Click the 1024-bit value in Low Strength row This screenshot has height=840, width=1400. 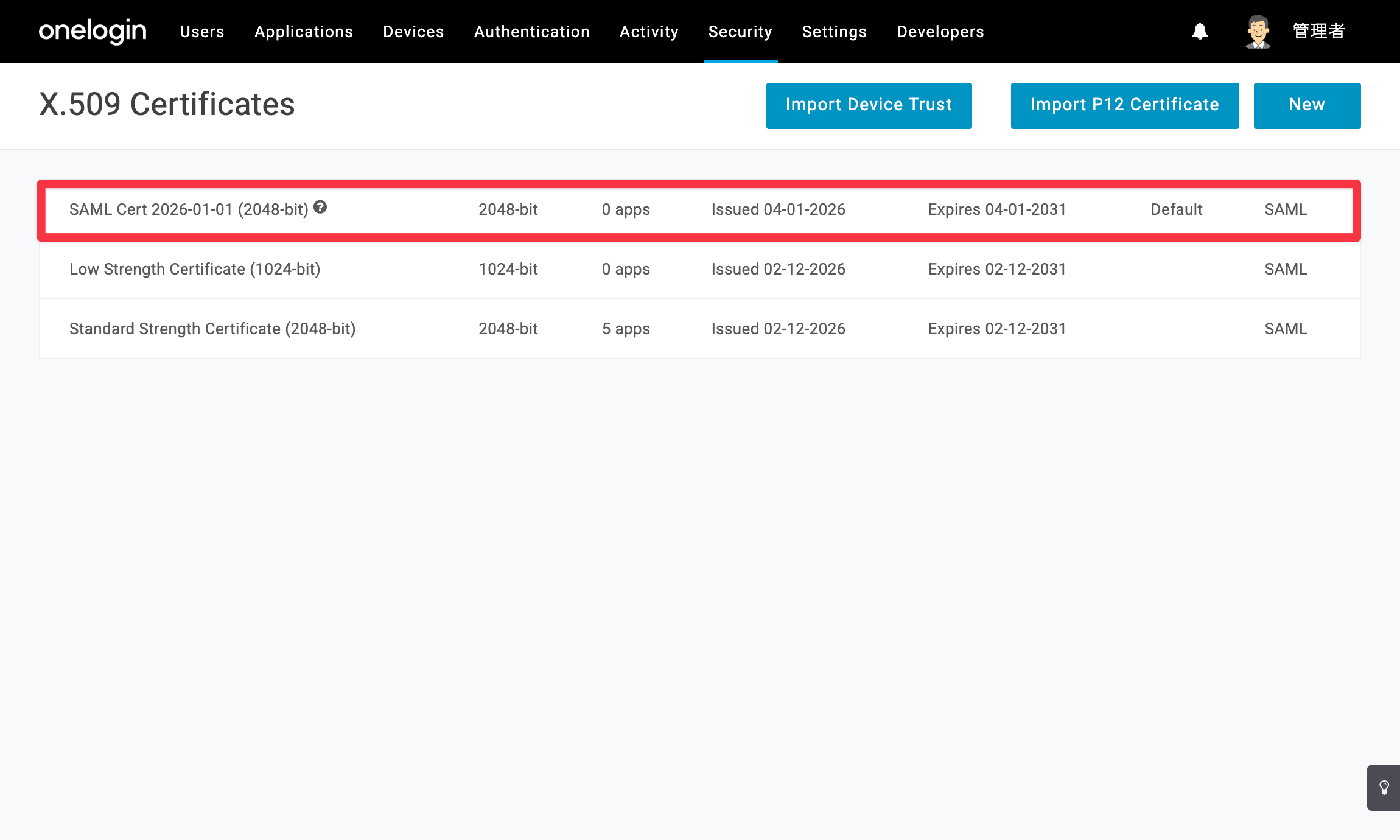click(x=508, y=269)
